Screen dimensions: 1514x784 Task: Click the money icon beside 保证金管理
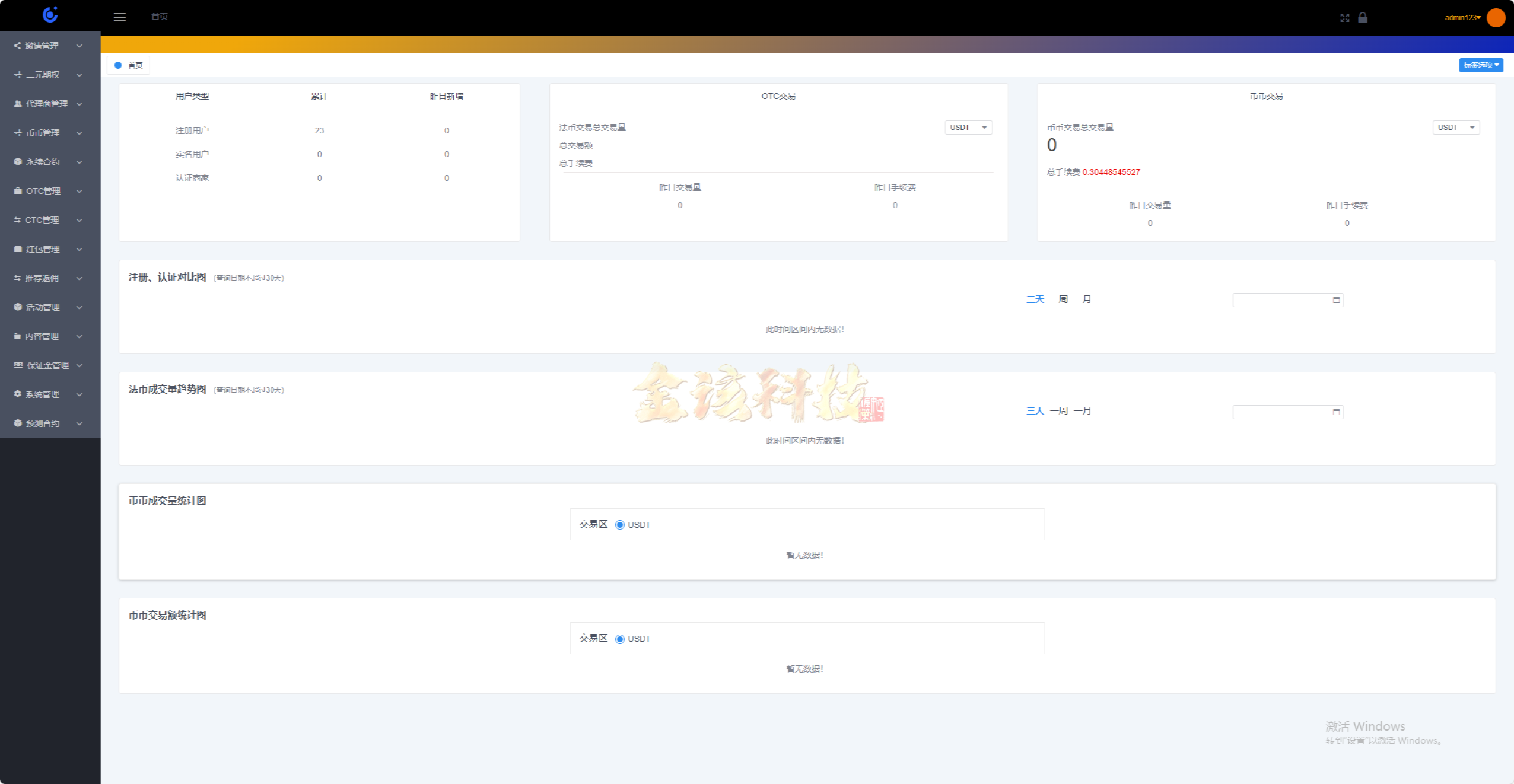[x=18, y=365]
